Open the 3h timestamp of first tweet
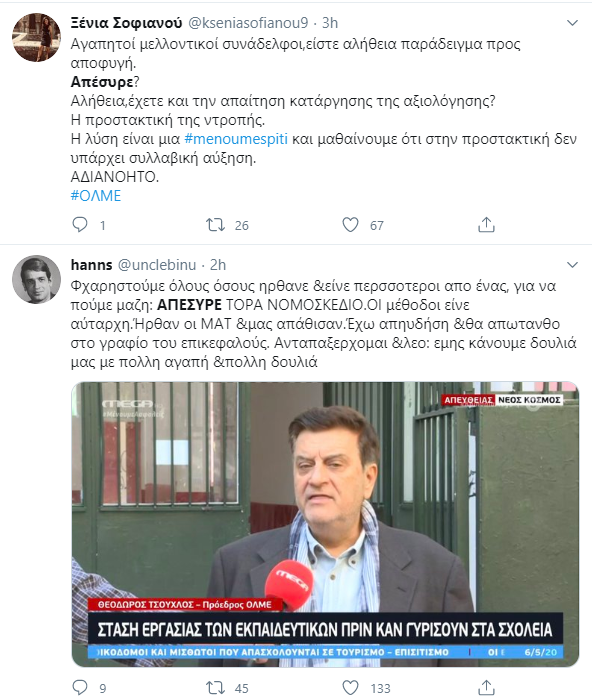 [x=330, y=23]
